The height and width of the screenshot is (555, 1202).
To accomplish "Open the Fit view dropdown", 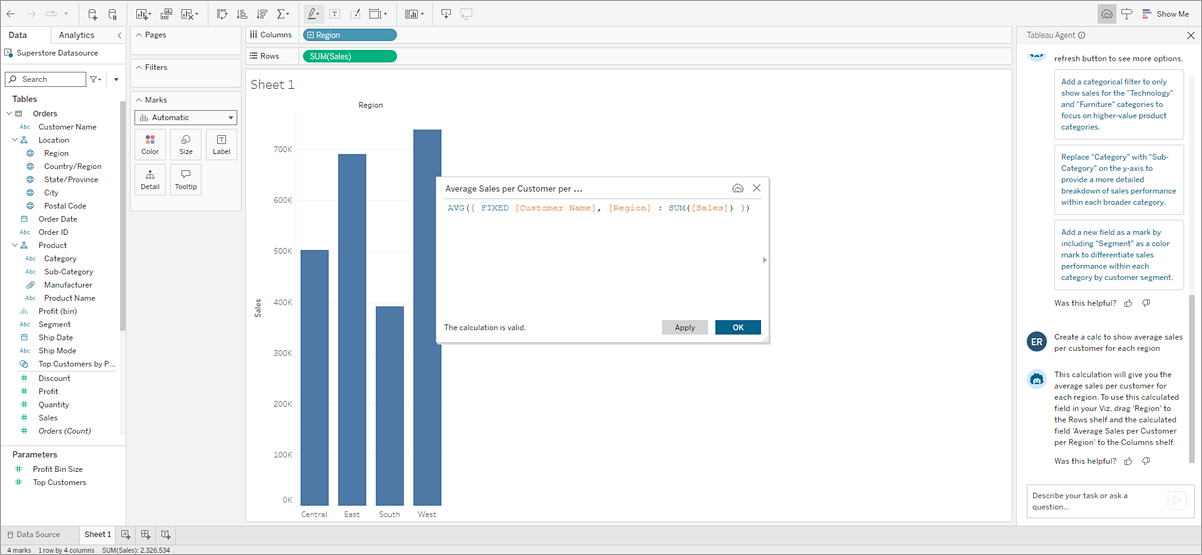I will [x=379, y=14].
